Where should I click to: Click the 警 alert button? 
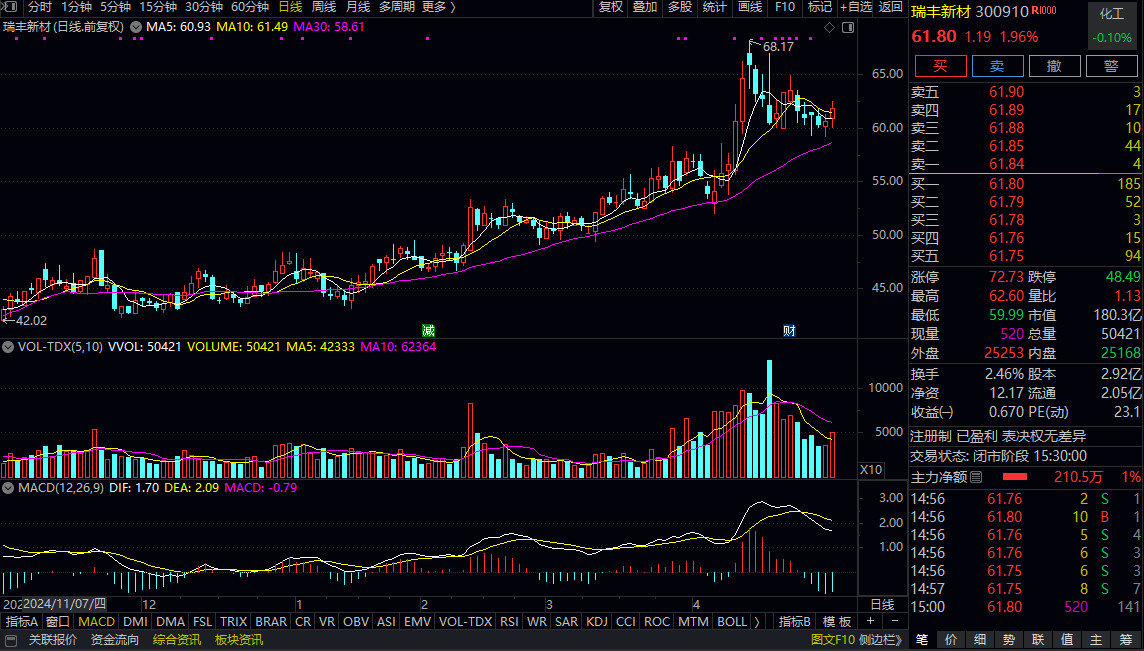pos(1111,66)
